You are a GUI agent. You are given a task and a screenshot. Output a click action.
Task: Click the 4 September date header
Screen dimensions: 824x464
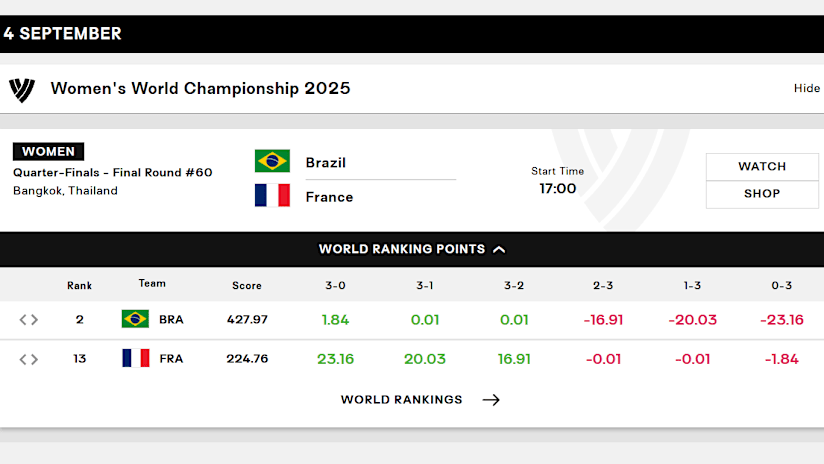(63, 34)
